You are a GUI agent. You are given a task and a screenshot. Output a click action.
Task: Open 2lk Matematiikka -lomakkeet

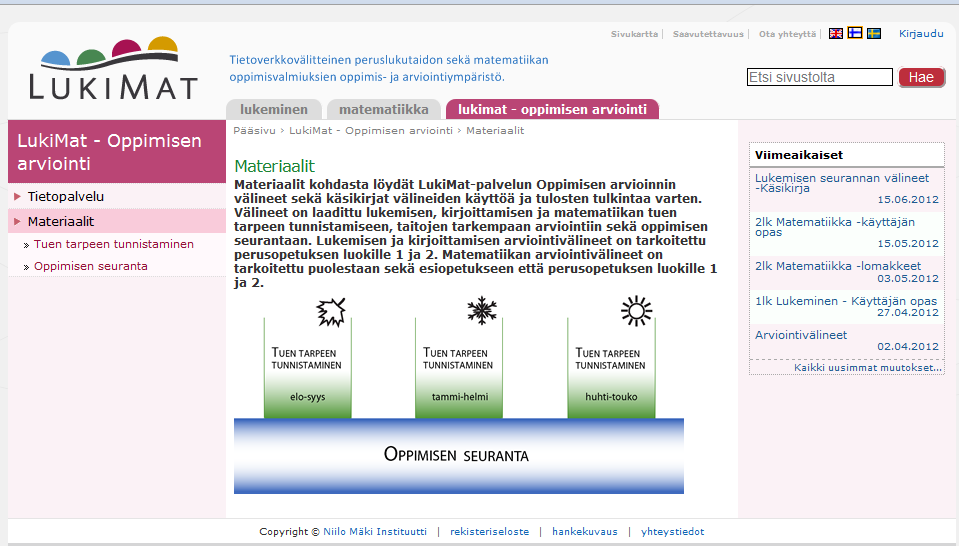click(x=838, y=266)
